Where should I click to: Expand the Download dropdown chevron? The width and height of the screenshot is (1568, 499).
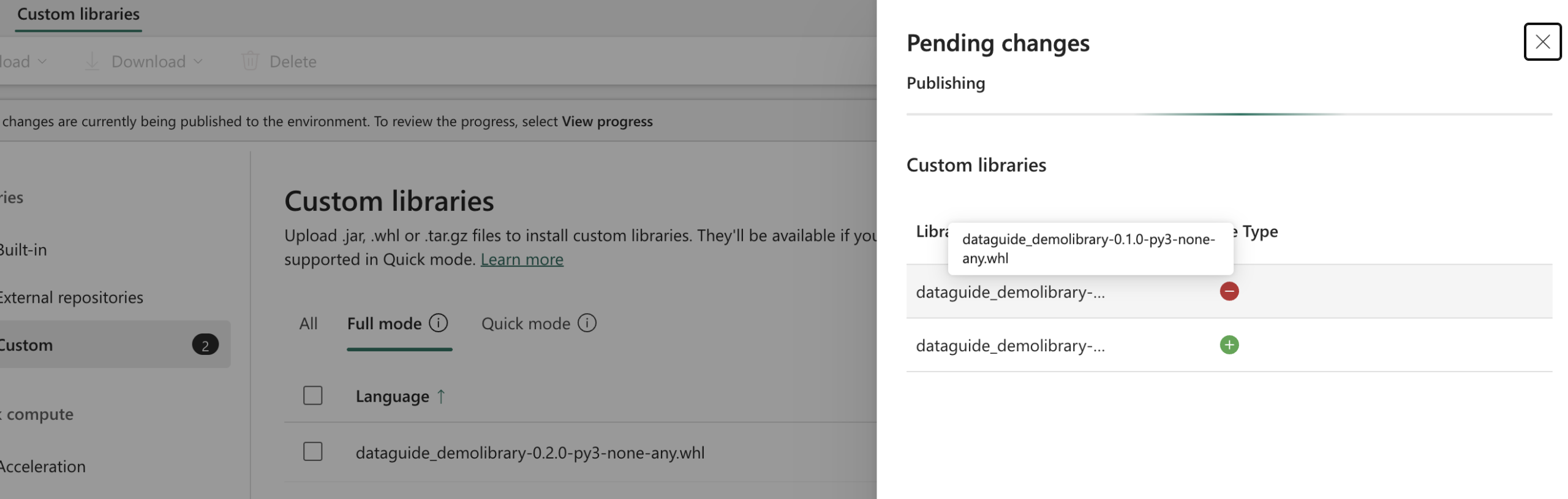[198, 61]
